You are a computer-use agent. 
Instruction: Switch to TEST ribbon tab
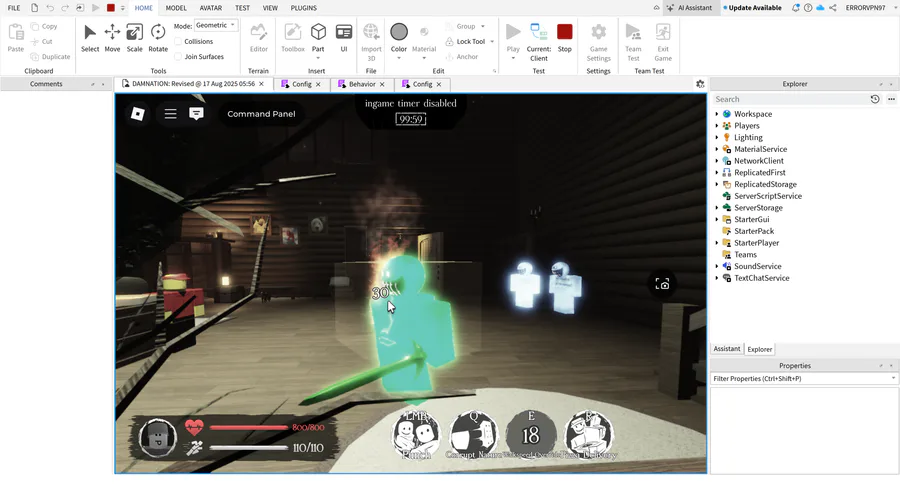point(242,8)
